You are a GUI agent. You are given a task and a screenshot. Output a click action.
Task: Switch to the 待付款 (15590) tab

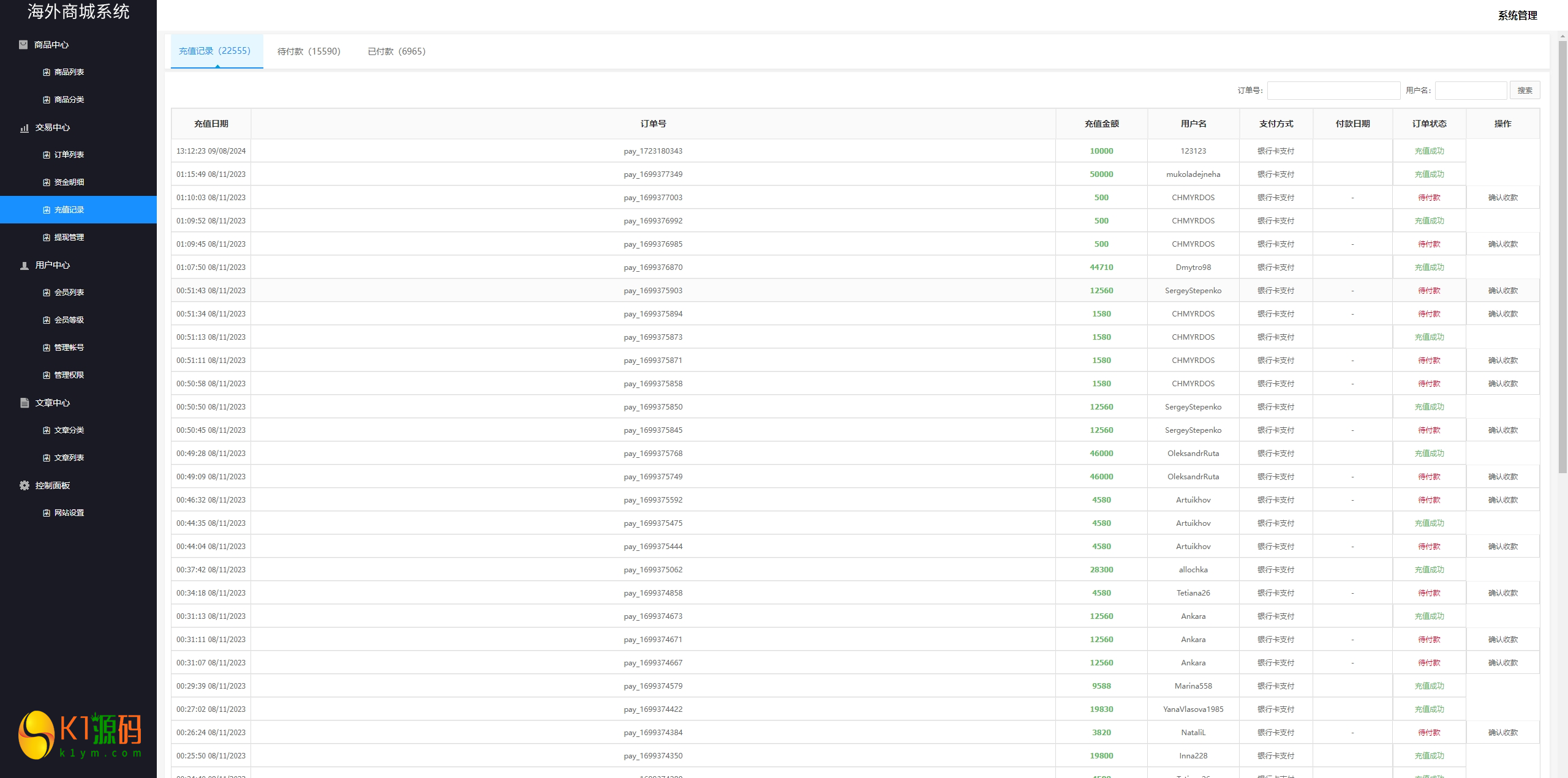[309, 51]
